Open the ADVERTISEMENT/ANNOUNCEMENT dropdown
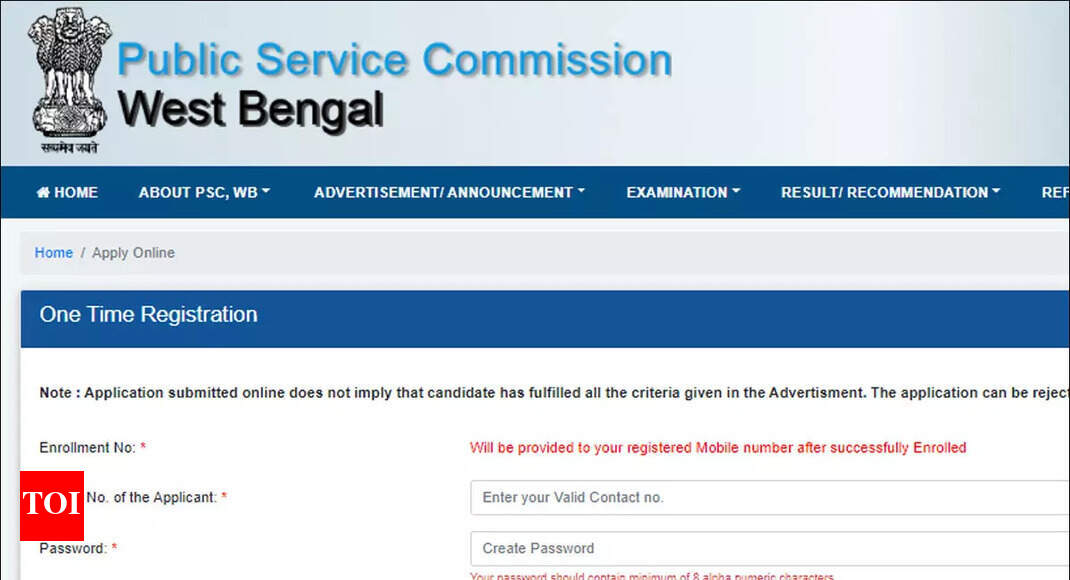This screenshot has width=1070, height=580. pos(448,192)
